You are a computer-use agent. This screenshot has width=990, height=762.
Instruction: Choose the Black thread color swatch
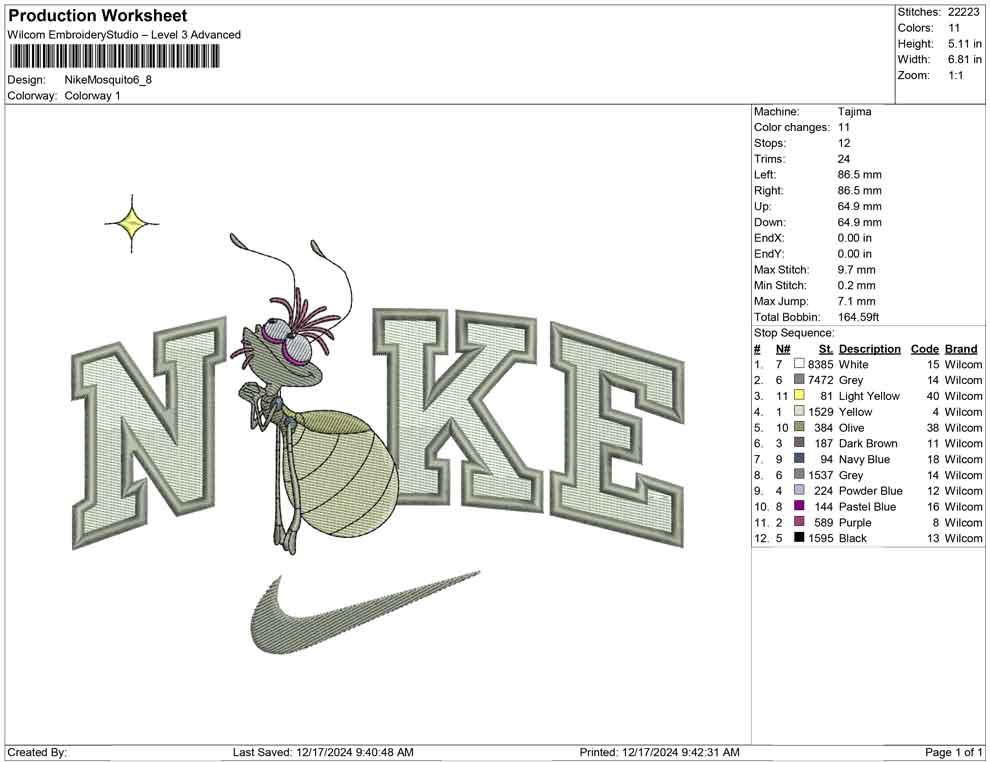pos(799,537)
